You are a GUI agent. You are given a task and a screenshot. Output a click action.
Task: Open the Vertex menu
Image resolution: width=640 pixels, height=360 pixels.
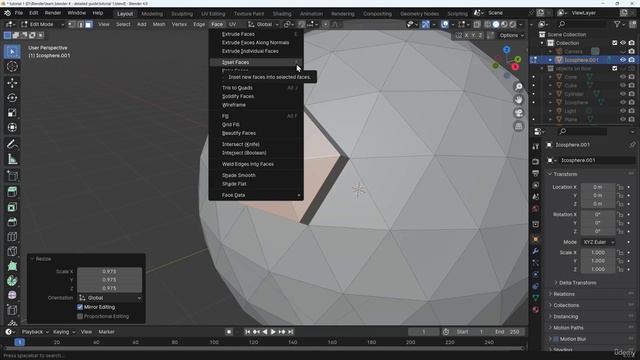pos(179,24)
